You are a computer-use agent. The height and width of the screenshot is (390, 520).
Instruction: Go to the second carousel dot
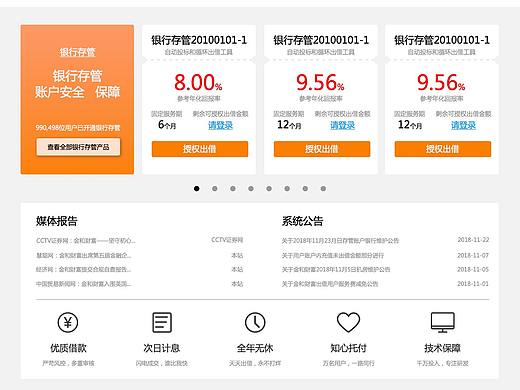(215, 189)
